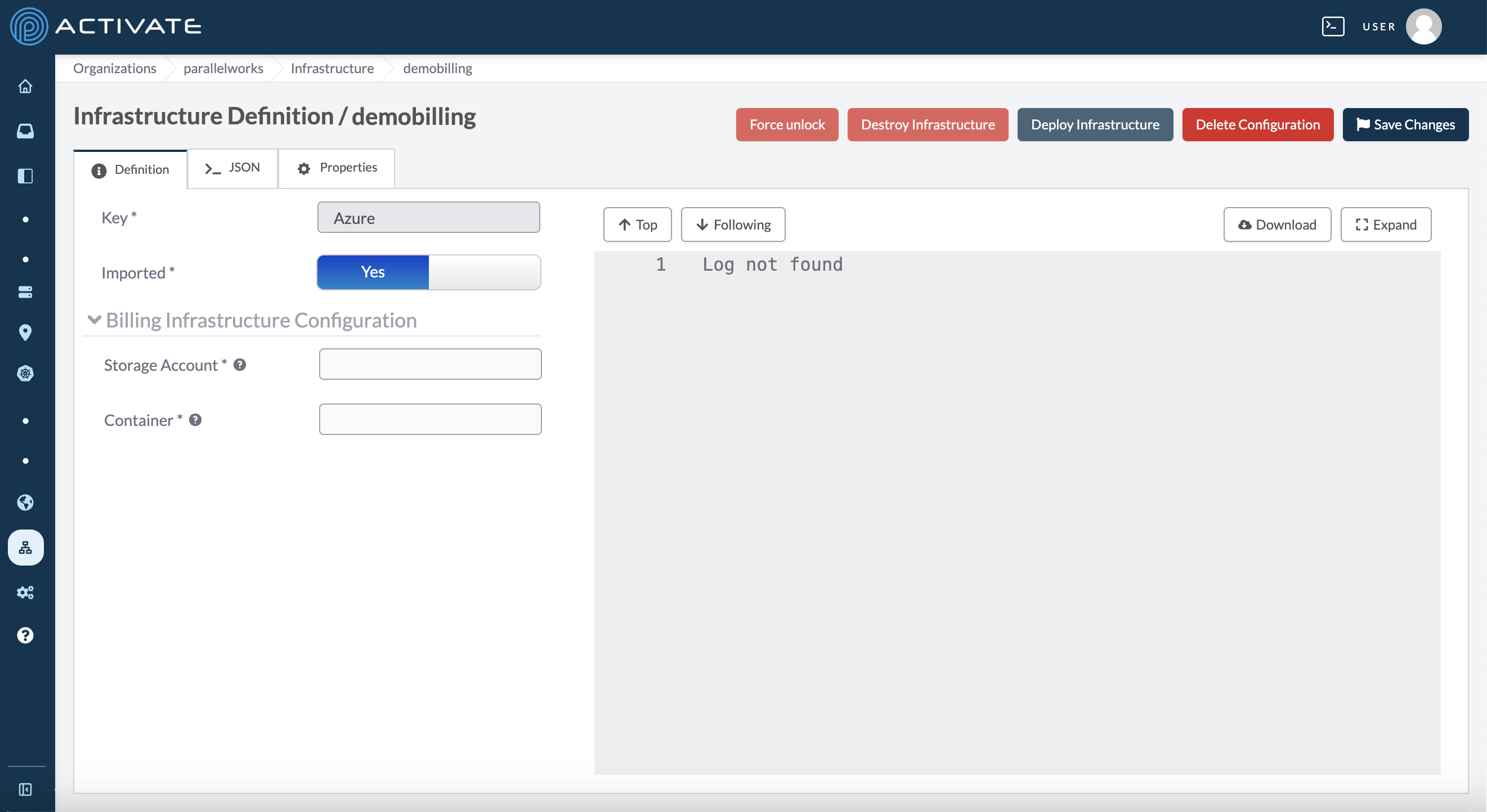
Task: Switch to the Properties tab
Action: pyautogui.click(x=337, y=168)
